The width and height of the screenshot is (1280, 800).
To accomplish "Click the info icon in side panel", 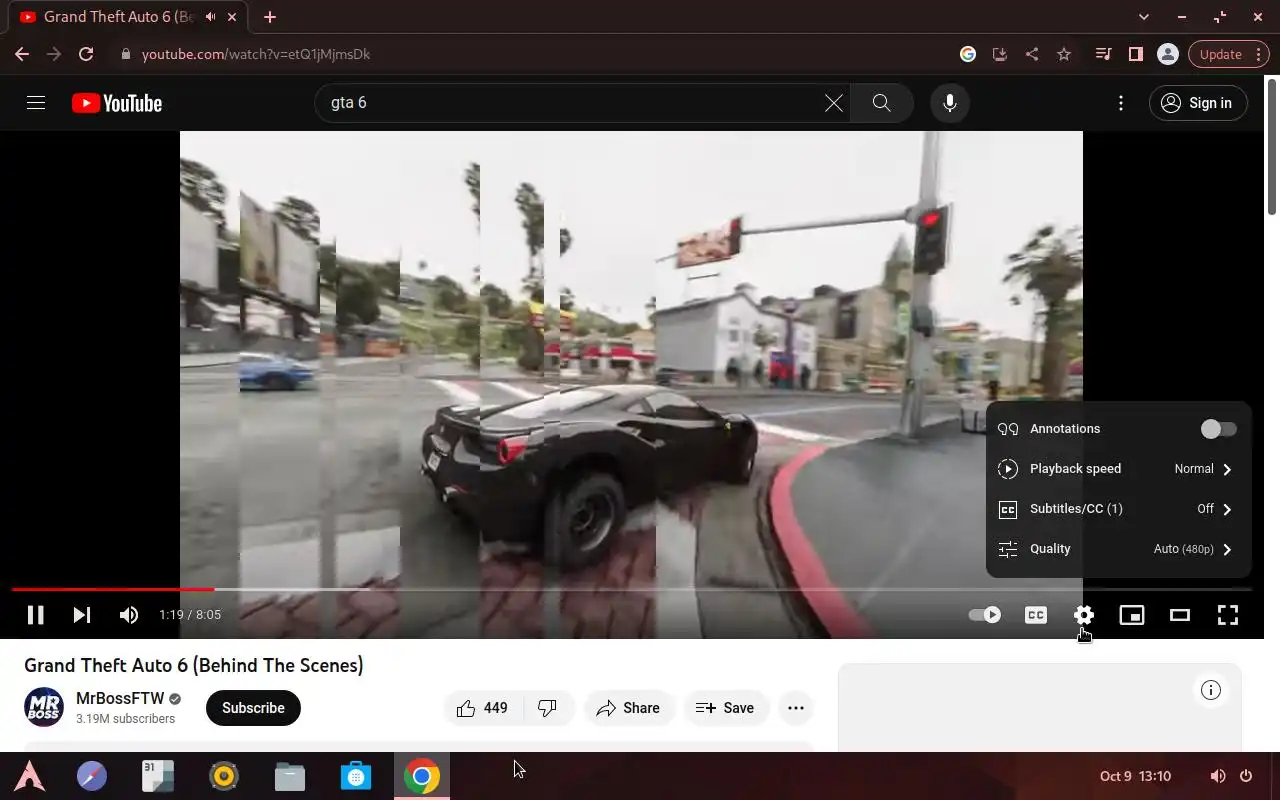I will (x=1211, y=690).
